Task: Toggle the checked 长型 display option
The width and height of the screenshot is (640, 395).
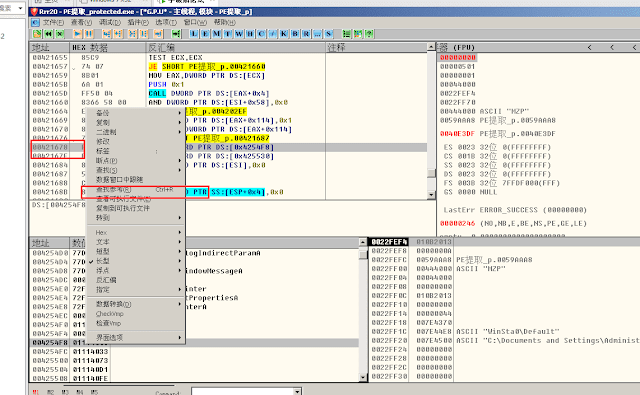Action: [x=136, y=261]
